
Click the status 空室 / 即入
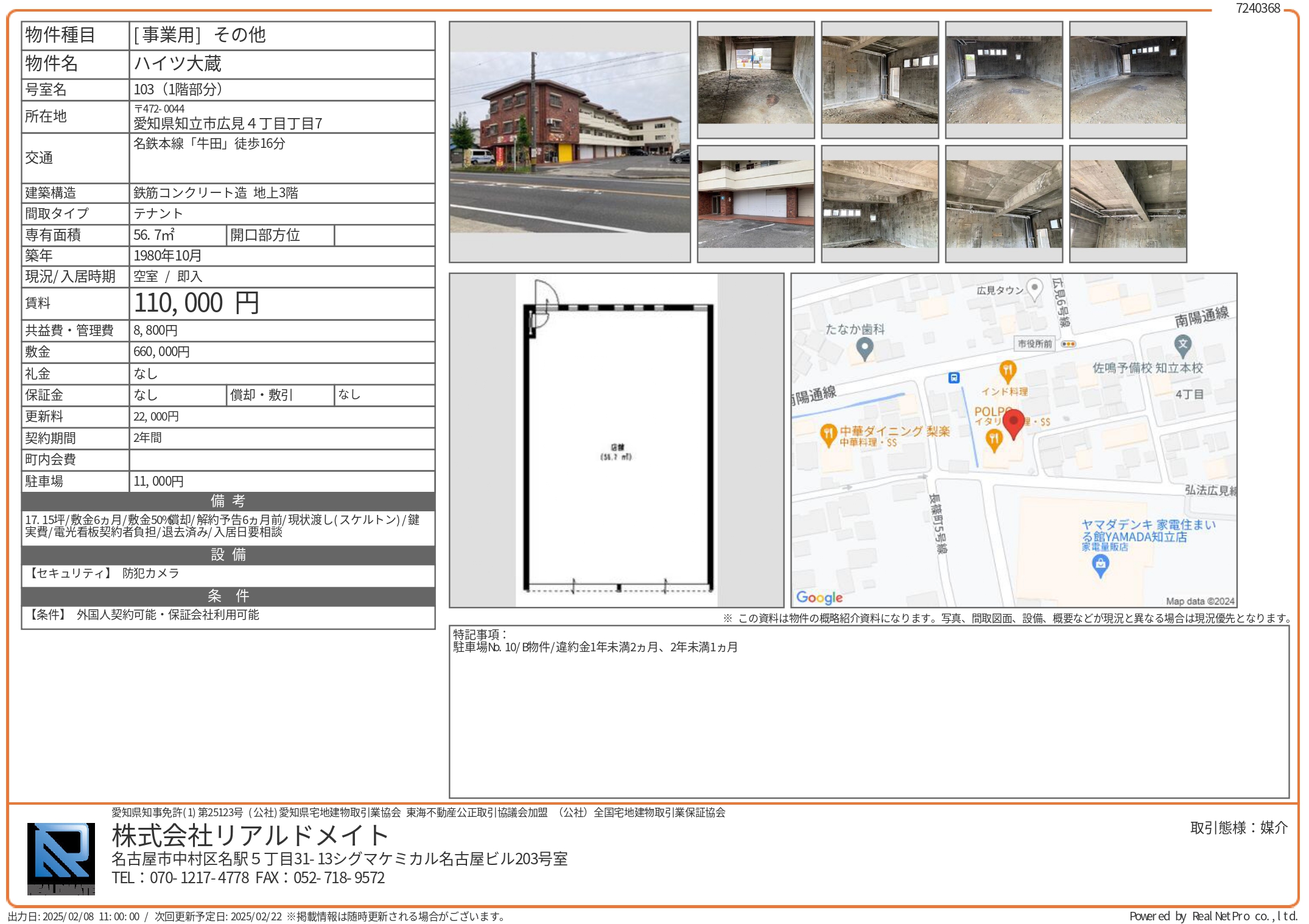[168, 276]
